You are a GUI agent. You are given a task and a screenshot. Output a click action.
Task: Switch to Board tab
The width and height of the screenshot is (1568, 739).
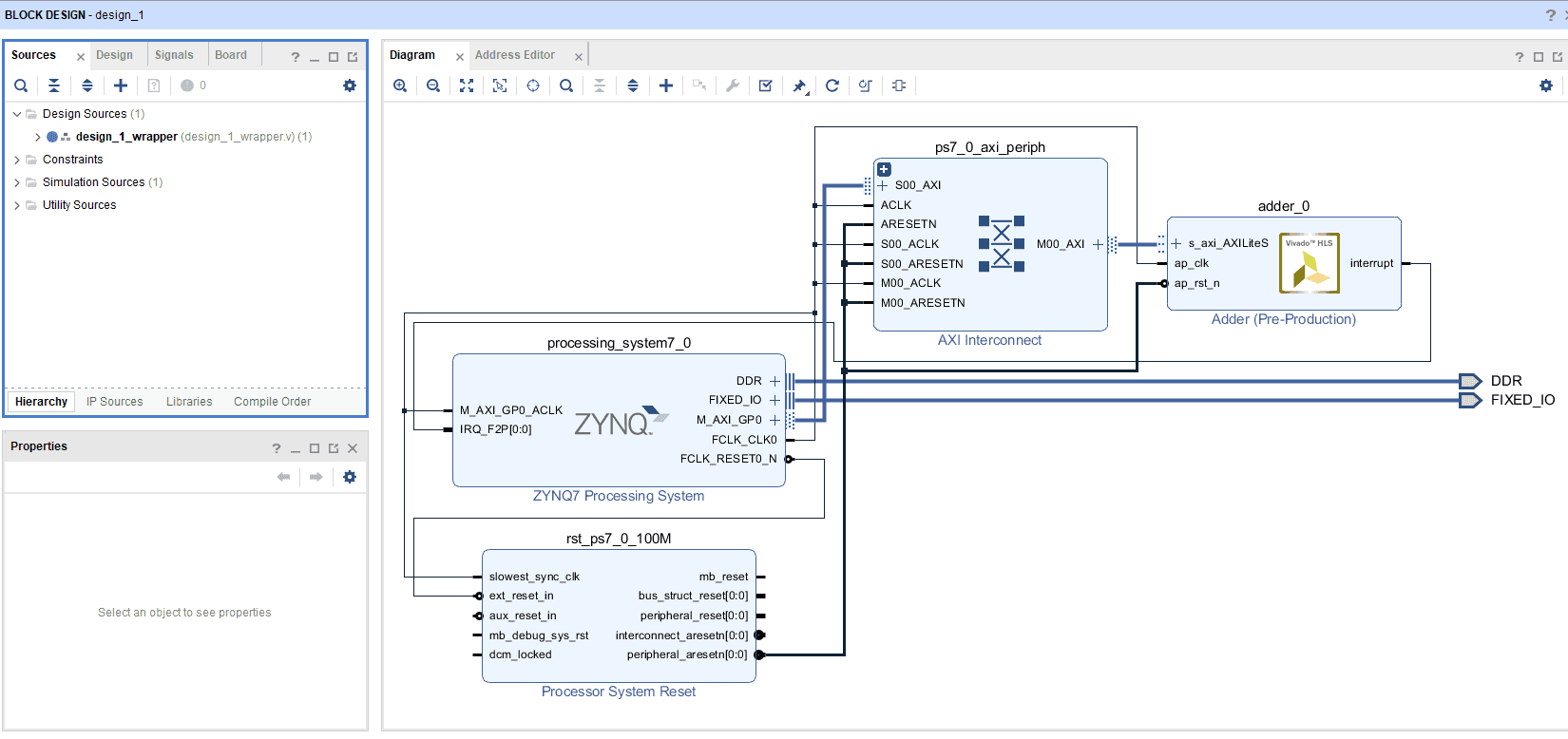coord(231,55)
